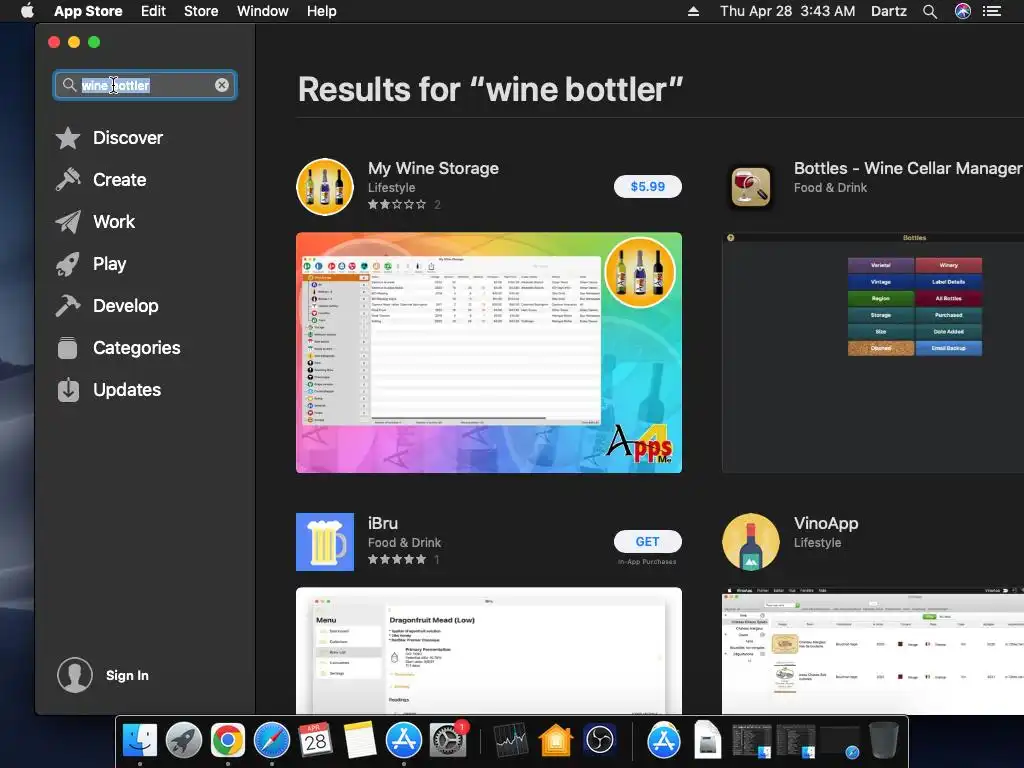This screenshot has width=1024, height=768.
Task: Open the Edit menu
Action: pos(153,11)
